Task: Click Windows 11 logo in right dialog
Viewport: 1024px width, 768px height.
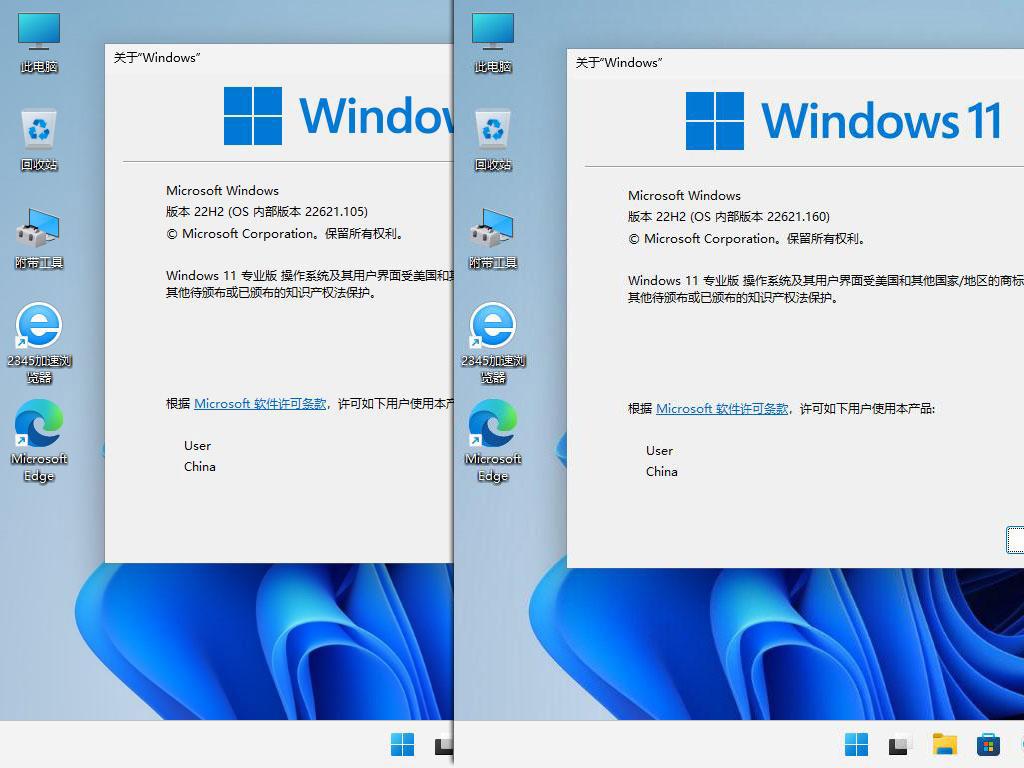Action: pos(844,121)
